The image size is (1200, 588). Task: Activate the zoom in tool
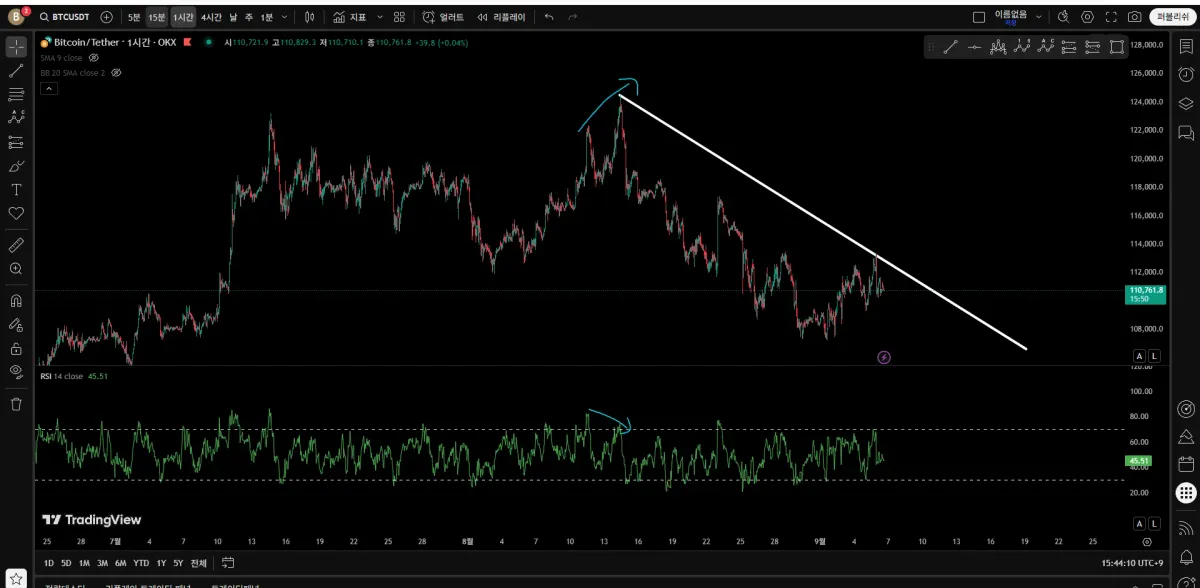[x=16, y=269]
